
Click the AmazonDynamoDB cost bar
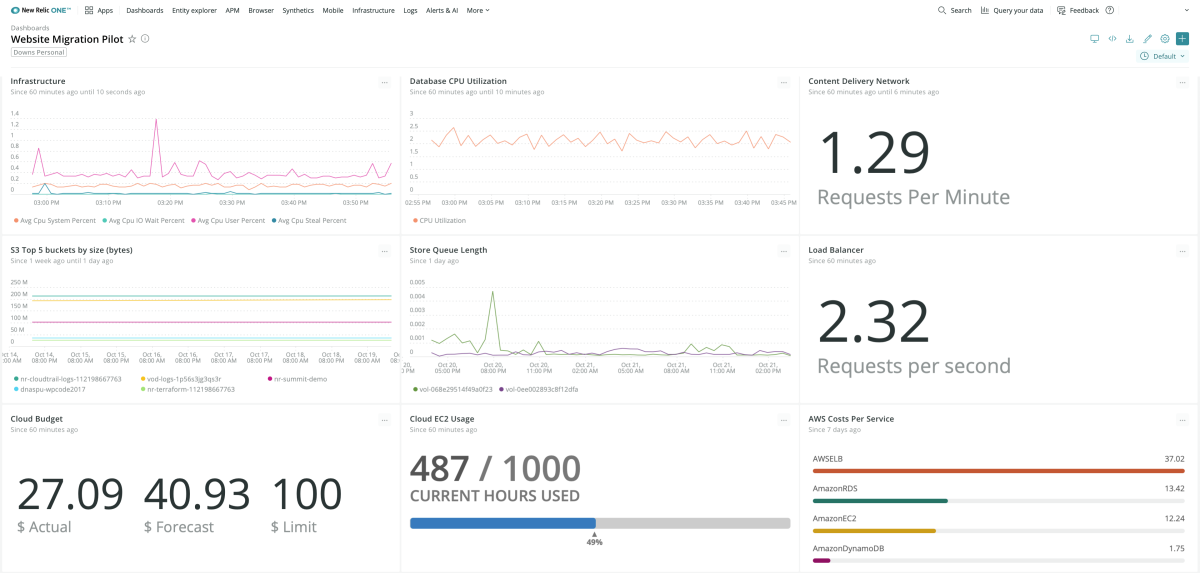[999, 560]
